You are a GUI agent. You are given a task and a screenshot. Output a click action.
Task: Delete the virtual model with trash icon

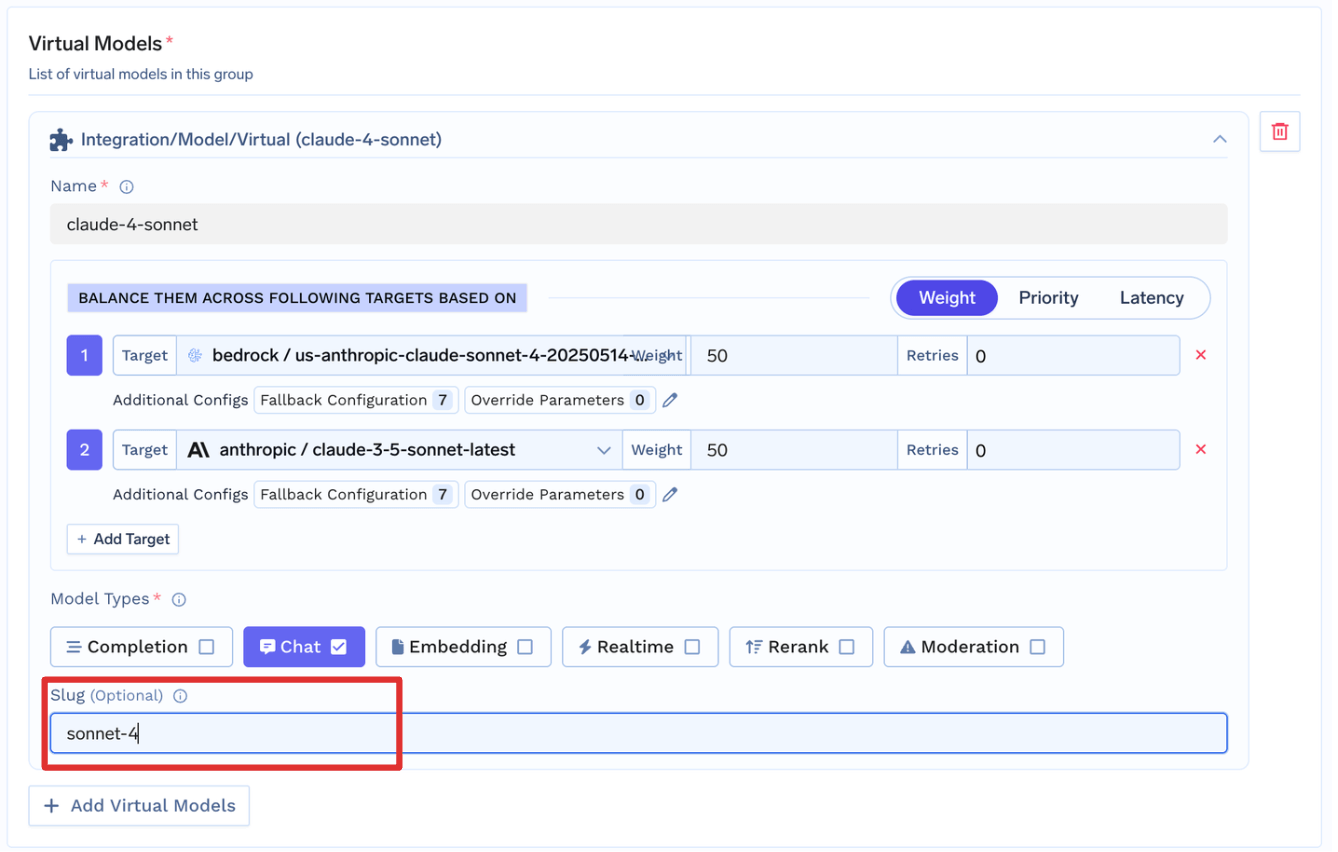1279,131
